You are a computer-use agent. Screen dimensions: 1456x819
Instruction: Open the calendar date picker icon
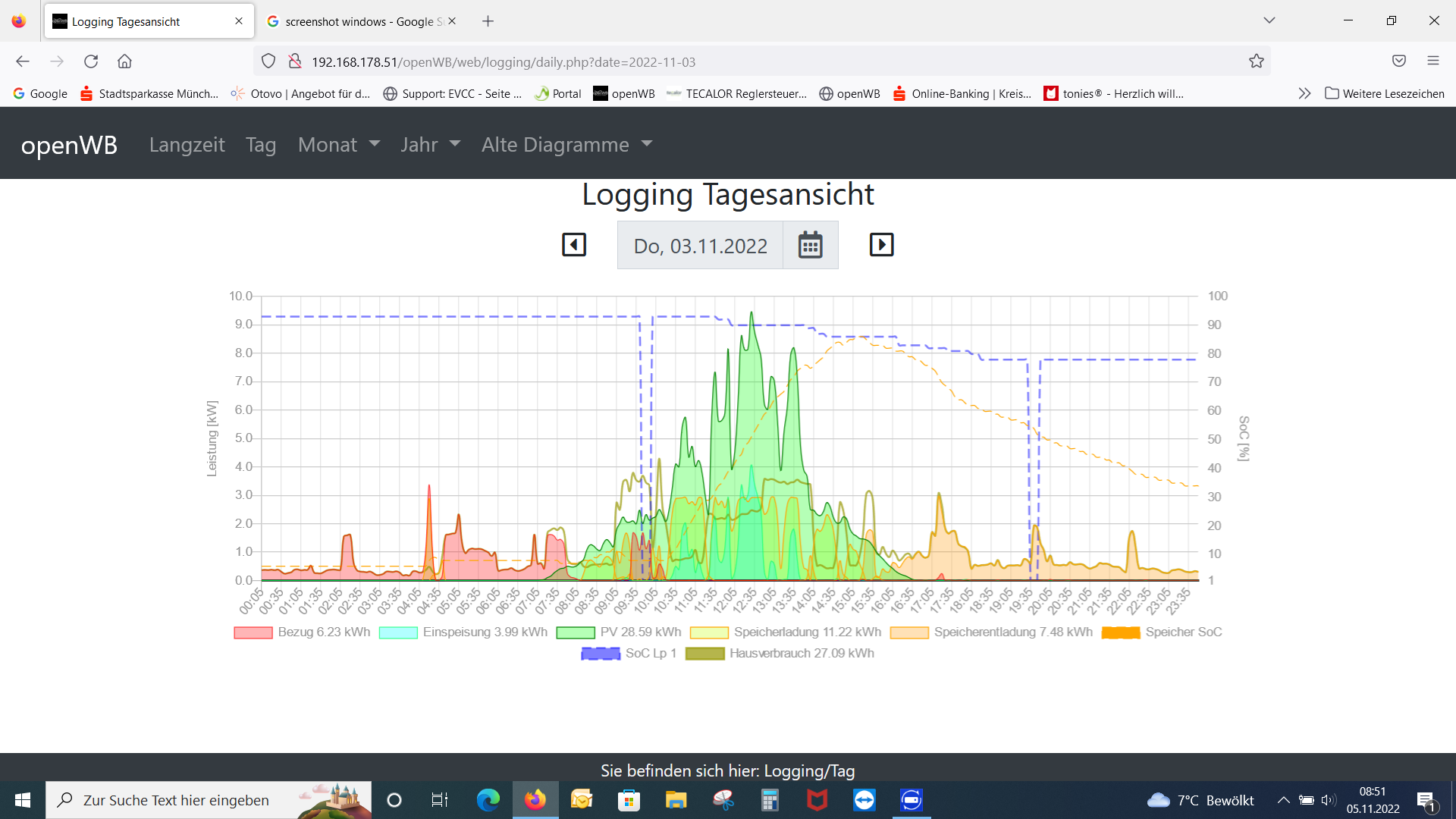(810, 246)
